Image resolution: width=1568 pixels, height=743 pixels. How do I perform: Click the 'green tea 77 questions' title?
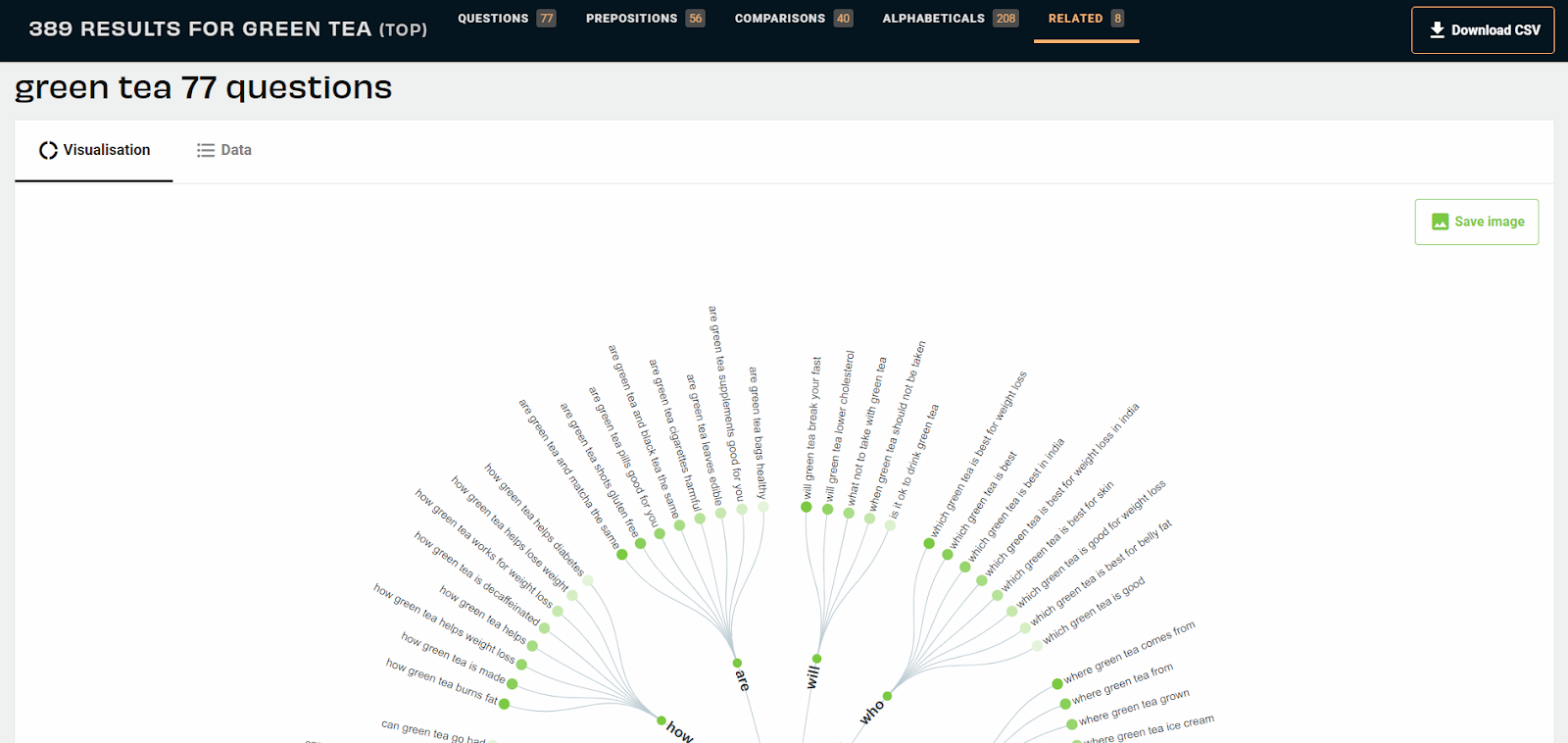[x=203, y=88]
